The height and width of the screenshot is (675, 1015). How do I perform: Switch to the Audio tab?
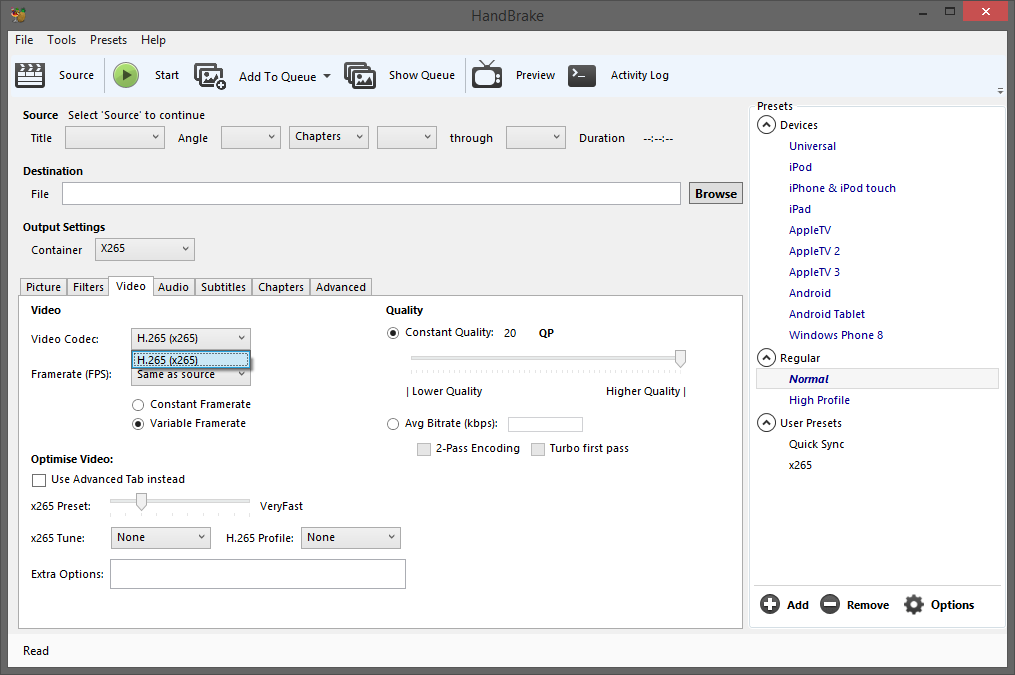[173, 287]
